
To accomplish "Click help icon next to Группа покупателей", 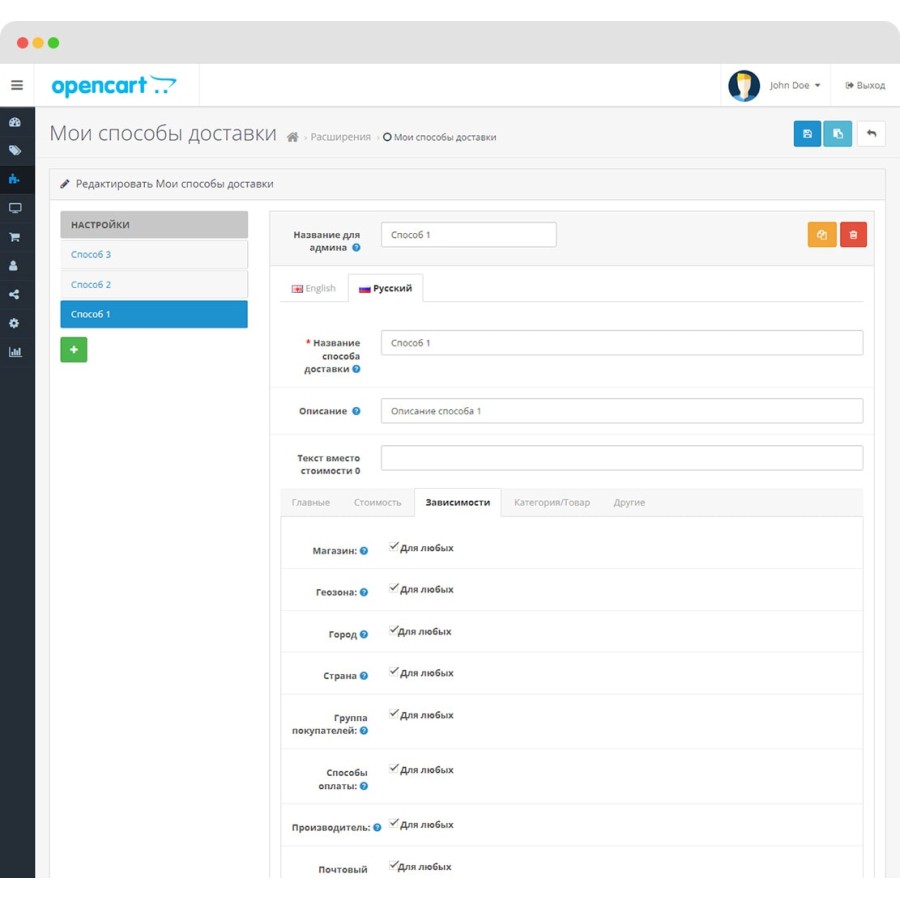I will (364, 731).
